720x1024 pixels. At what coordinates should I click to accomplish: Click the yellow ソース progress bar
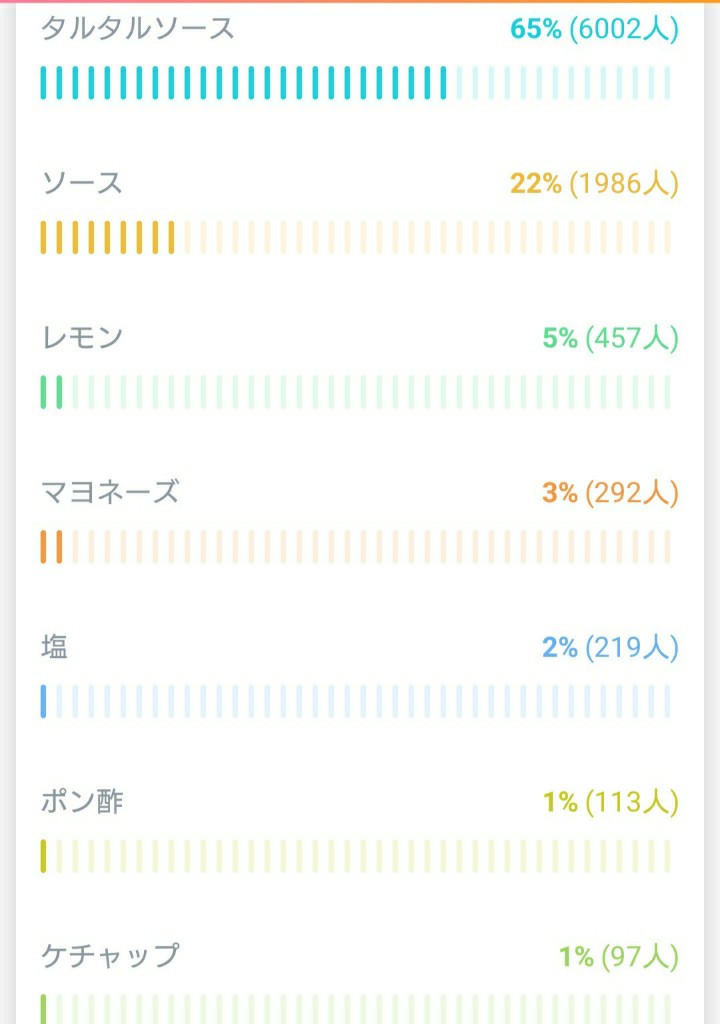(355, 238)
